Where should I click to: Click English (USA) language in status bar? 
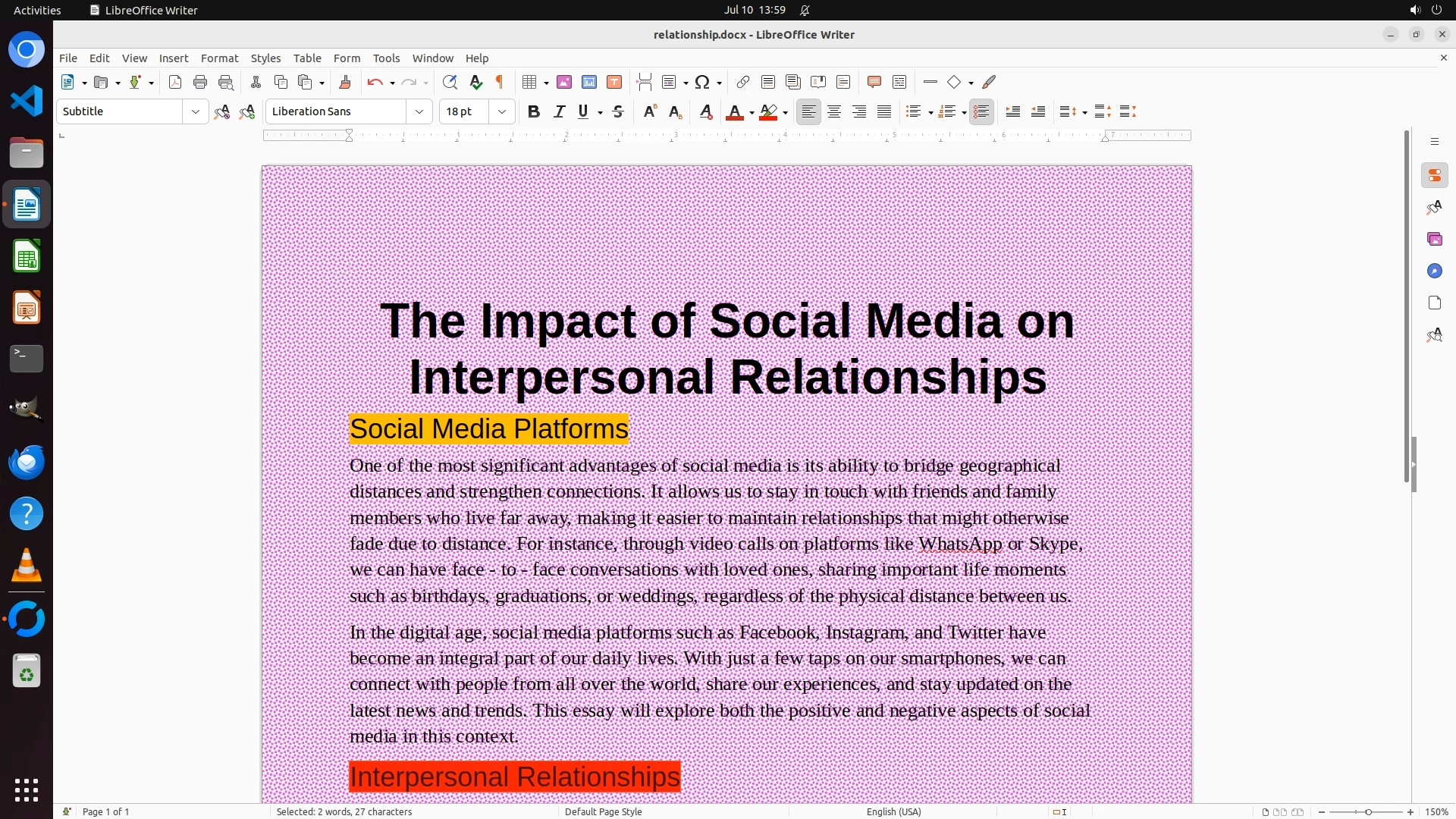point(893,811)
